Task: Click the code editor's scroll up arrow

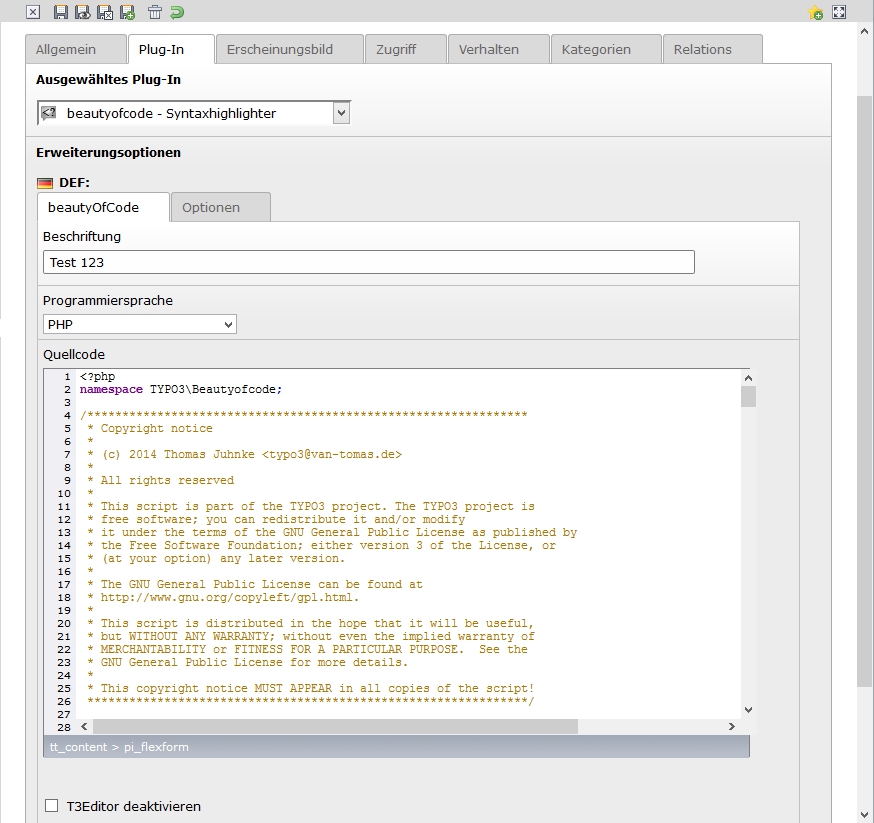Action: (749, 378)
